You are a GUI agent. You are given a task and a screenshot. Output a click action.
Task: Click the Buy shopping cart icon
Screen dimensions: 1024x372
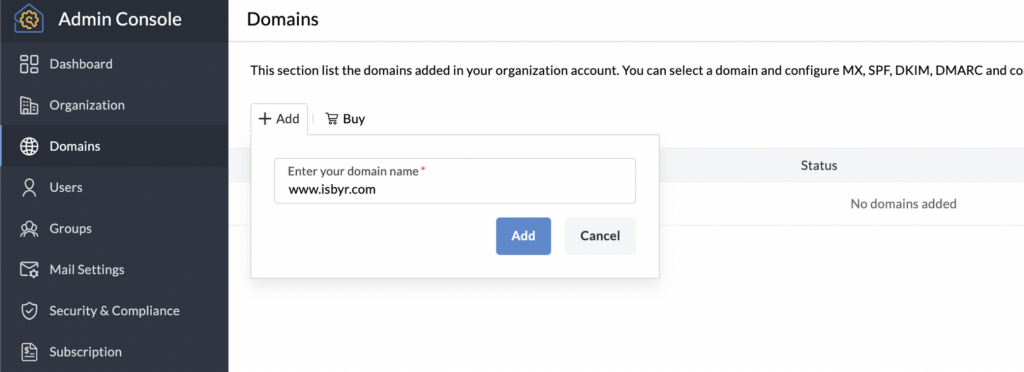(332, 119)
